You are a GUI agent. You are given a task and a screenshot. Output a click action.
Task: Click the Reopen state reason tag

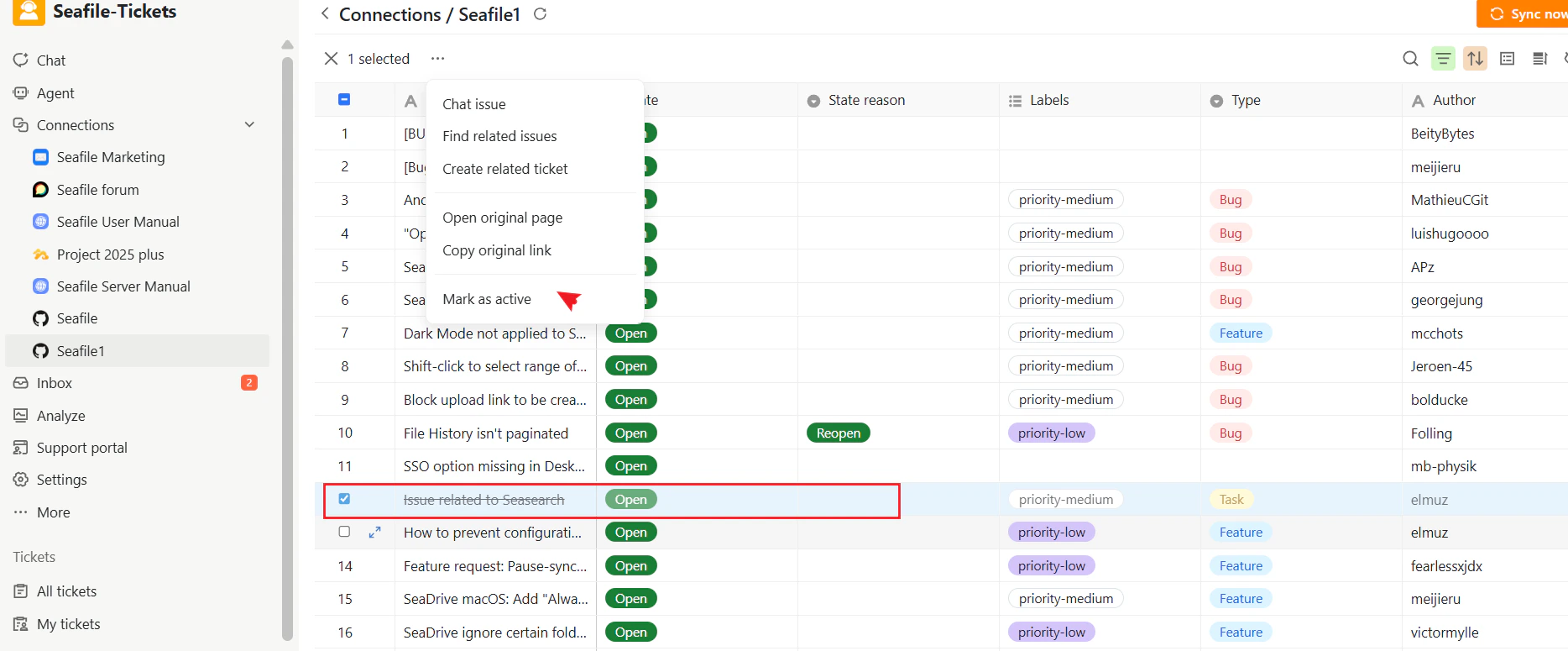(x=838, y=433)
